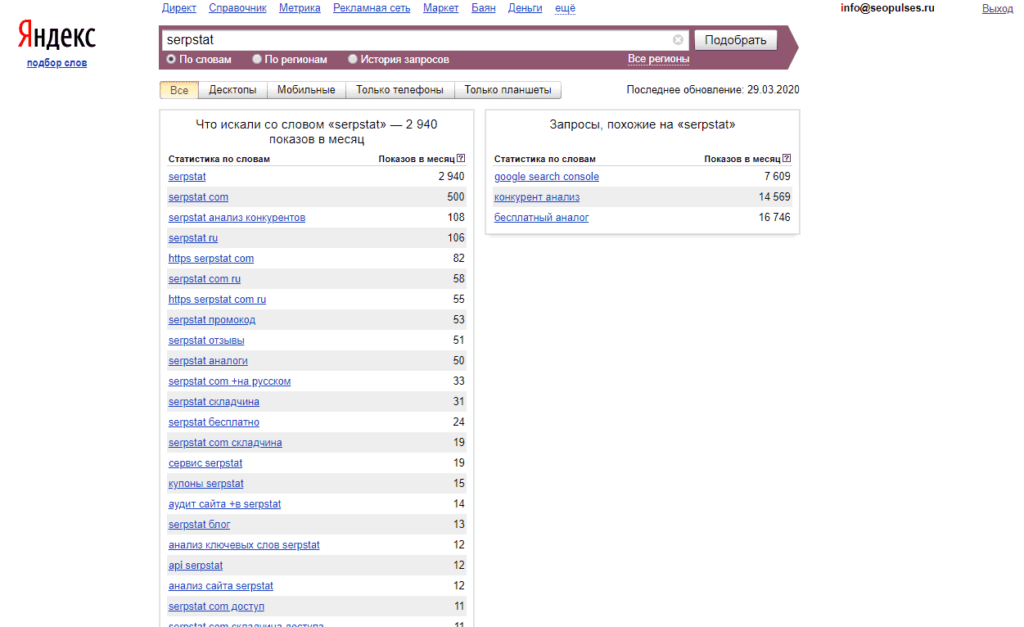Open the 'Все регионы' region selector
Viewport: 1024px width, 627px height.
658,59
